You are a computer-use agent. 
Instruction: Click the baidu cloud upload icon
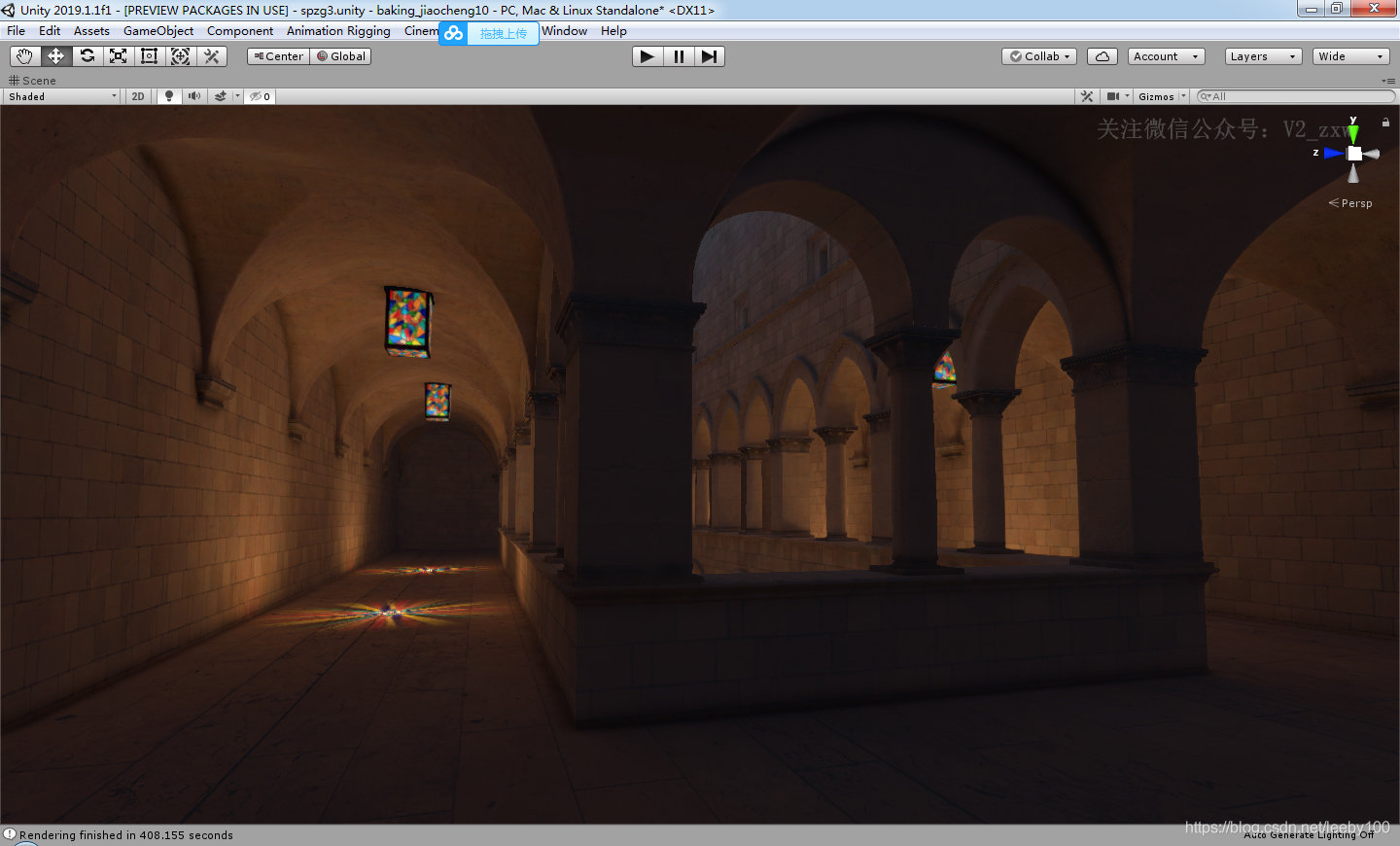point(454,33)
